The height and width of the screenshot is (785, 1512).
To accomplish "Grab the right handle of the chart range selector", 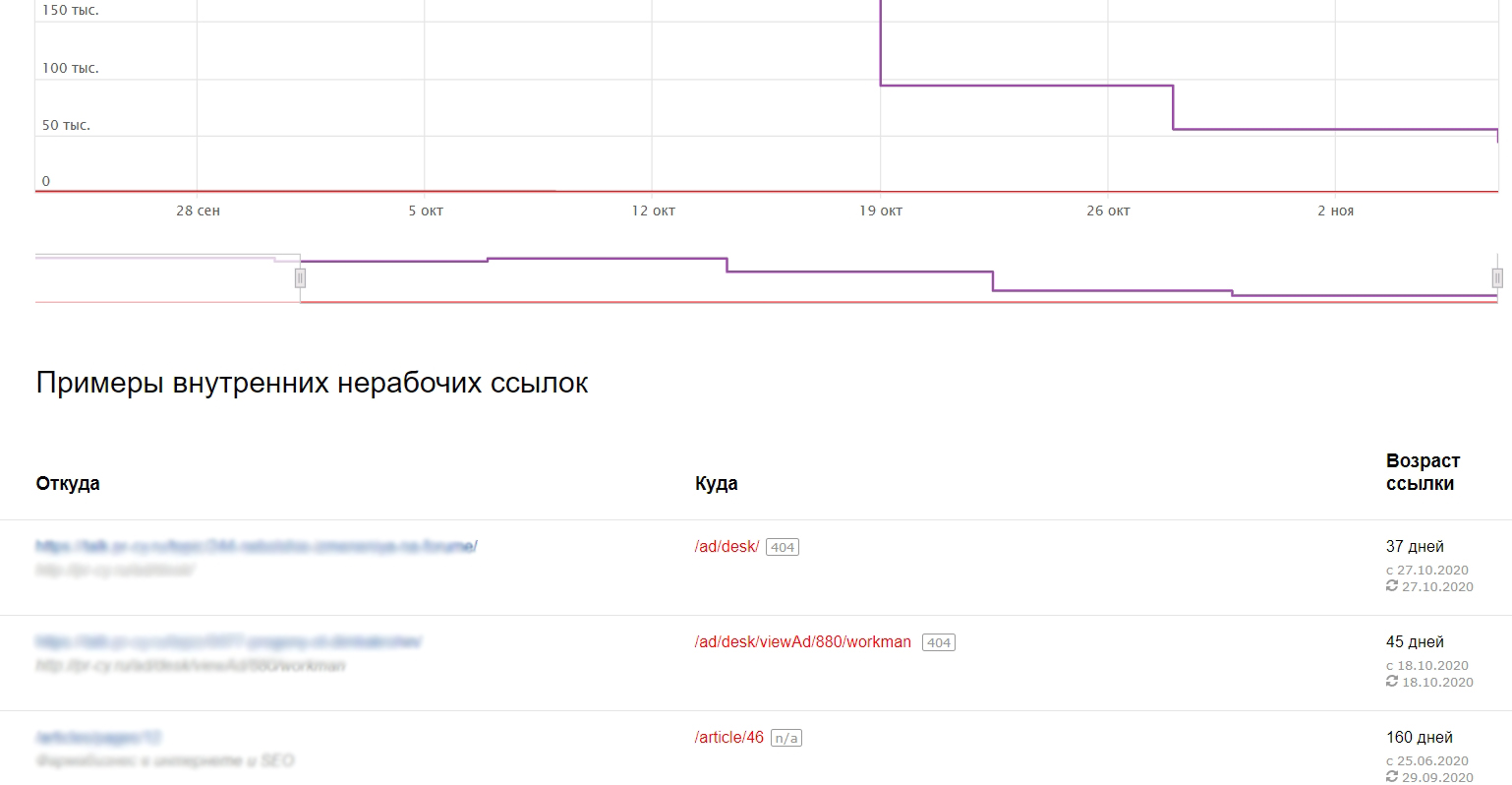I will pyautogui.click(x=1497, y=277).
